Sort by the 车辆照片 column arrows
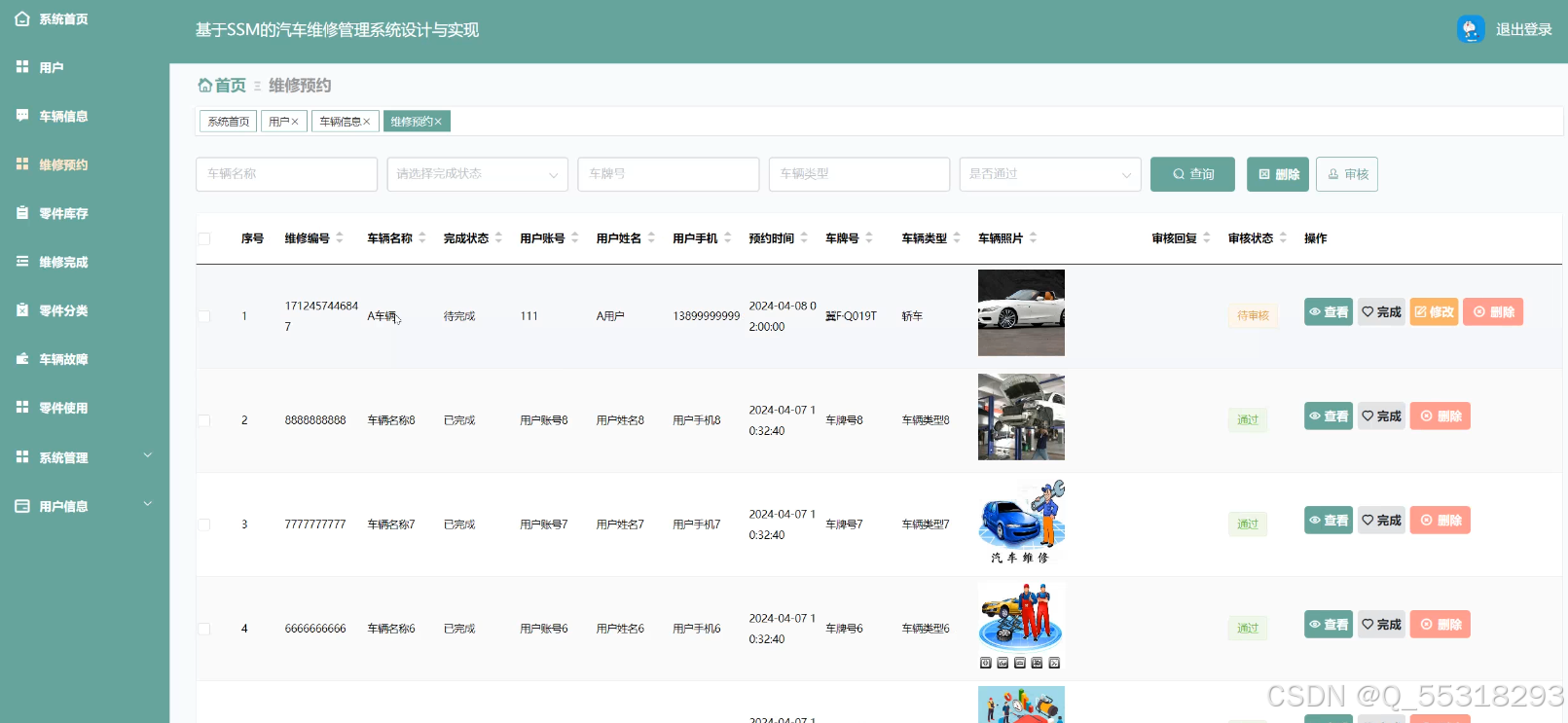 point(1033,237)
